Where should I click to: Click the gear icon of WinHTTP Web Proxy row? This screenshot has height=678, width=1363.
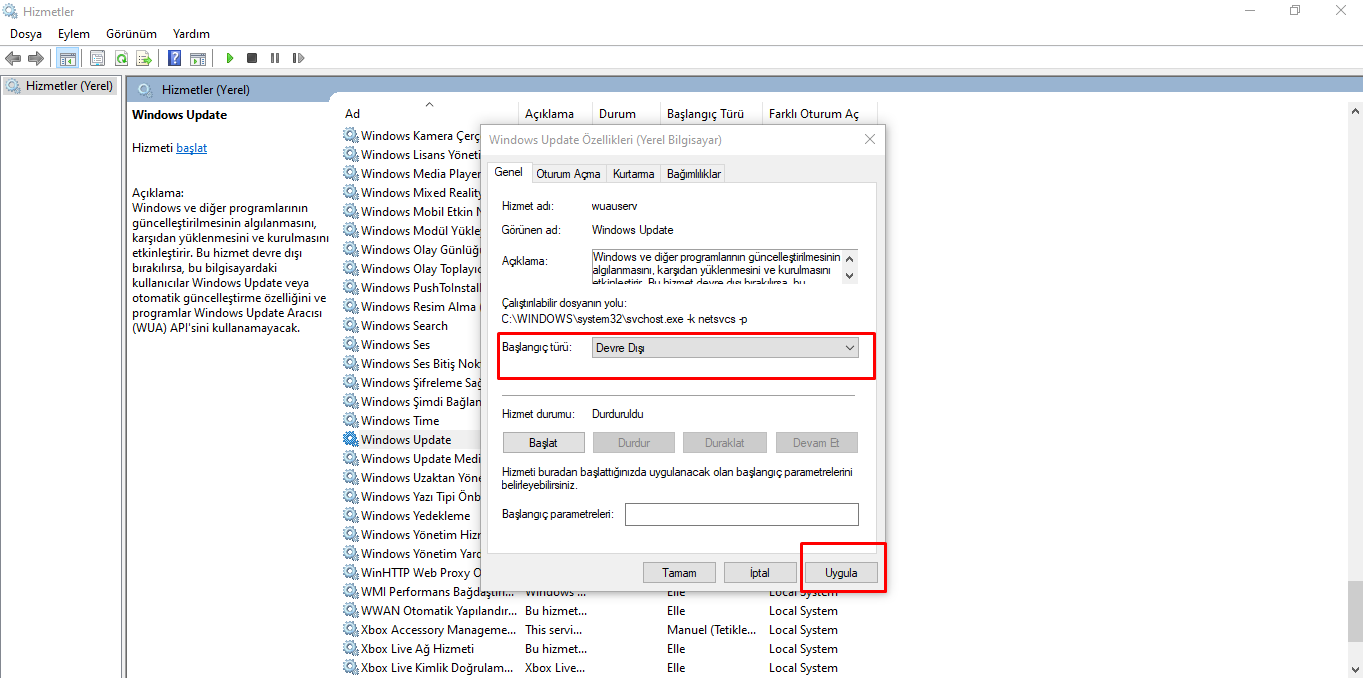click(x=351, y=572)
